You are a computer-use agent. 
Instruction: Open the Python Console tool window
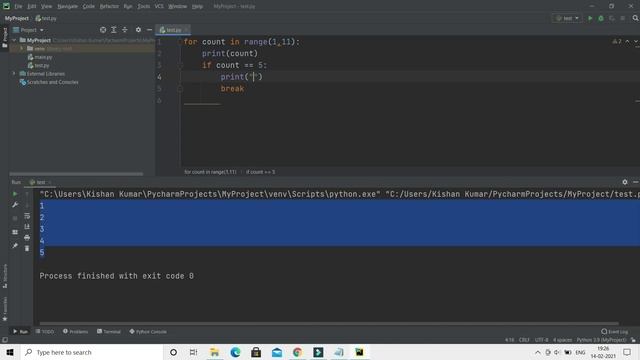[148, 331]
